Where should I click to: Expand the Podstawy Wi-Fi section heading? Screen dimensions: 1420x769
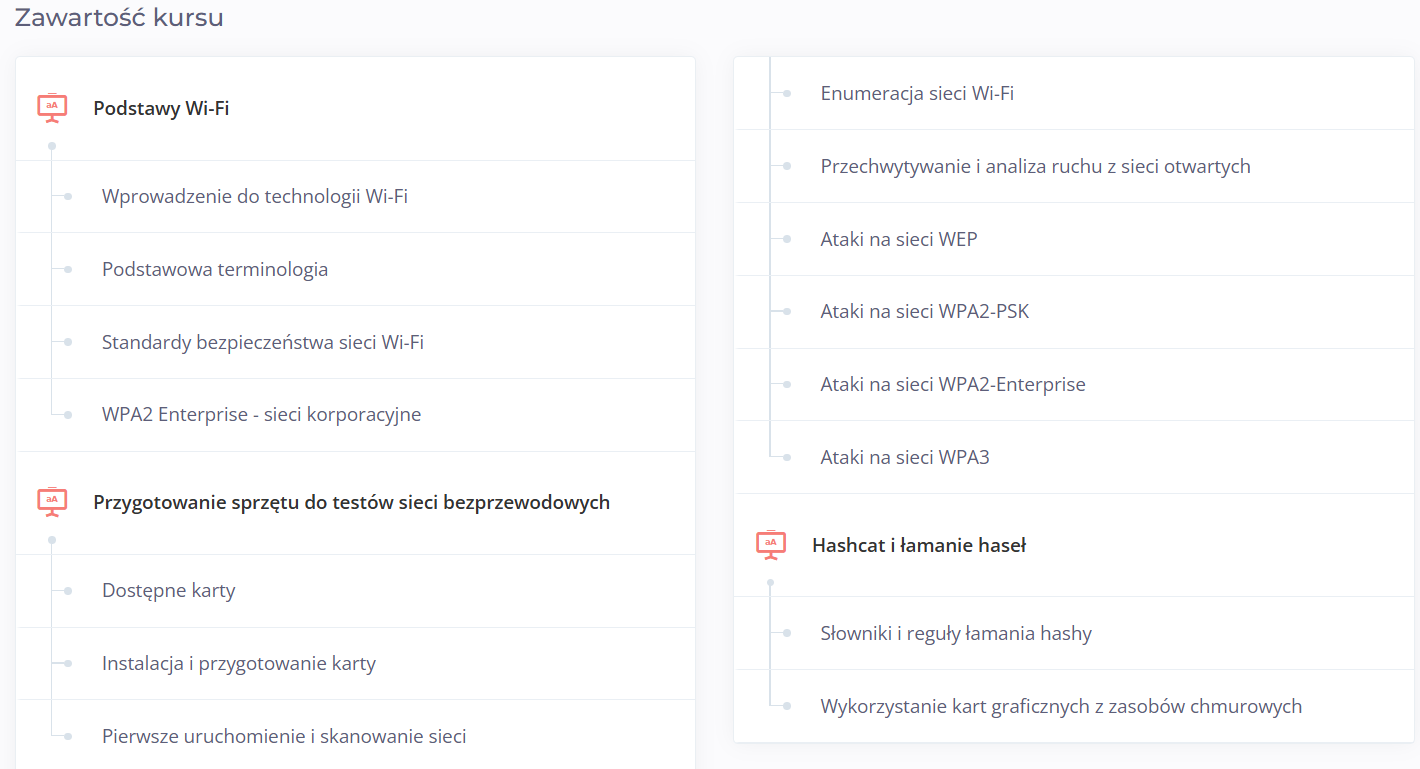point(161,108)
